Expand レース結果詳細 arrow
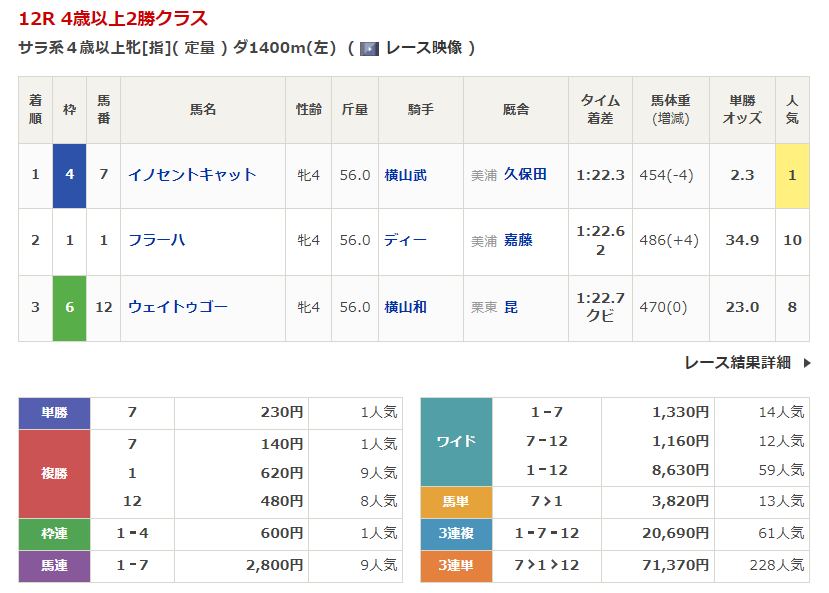This screenshot has height=593, width=829. pos(806,363)
